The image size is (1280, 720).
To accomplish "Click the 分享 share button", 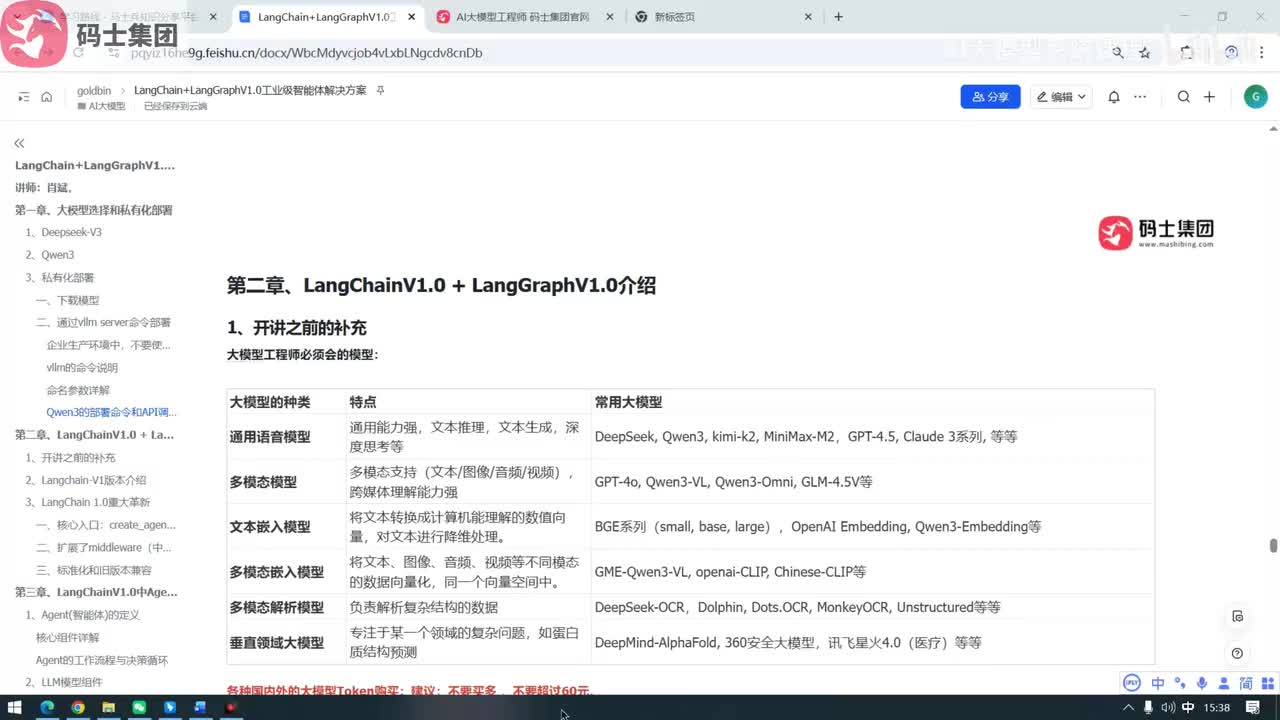I will (x=990, y=97).
